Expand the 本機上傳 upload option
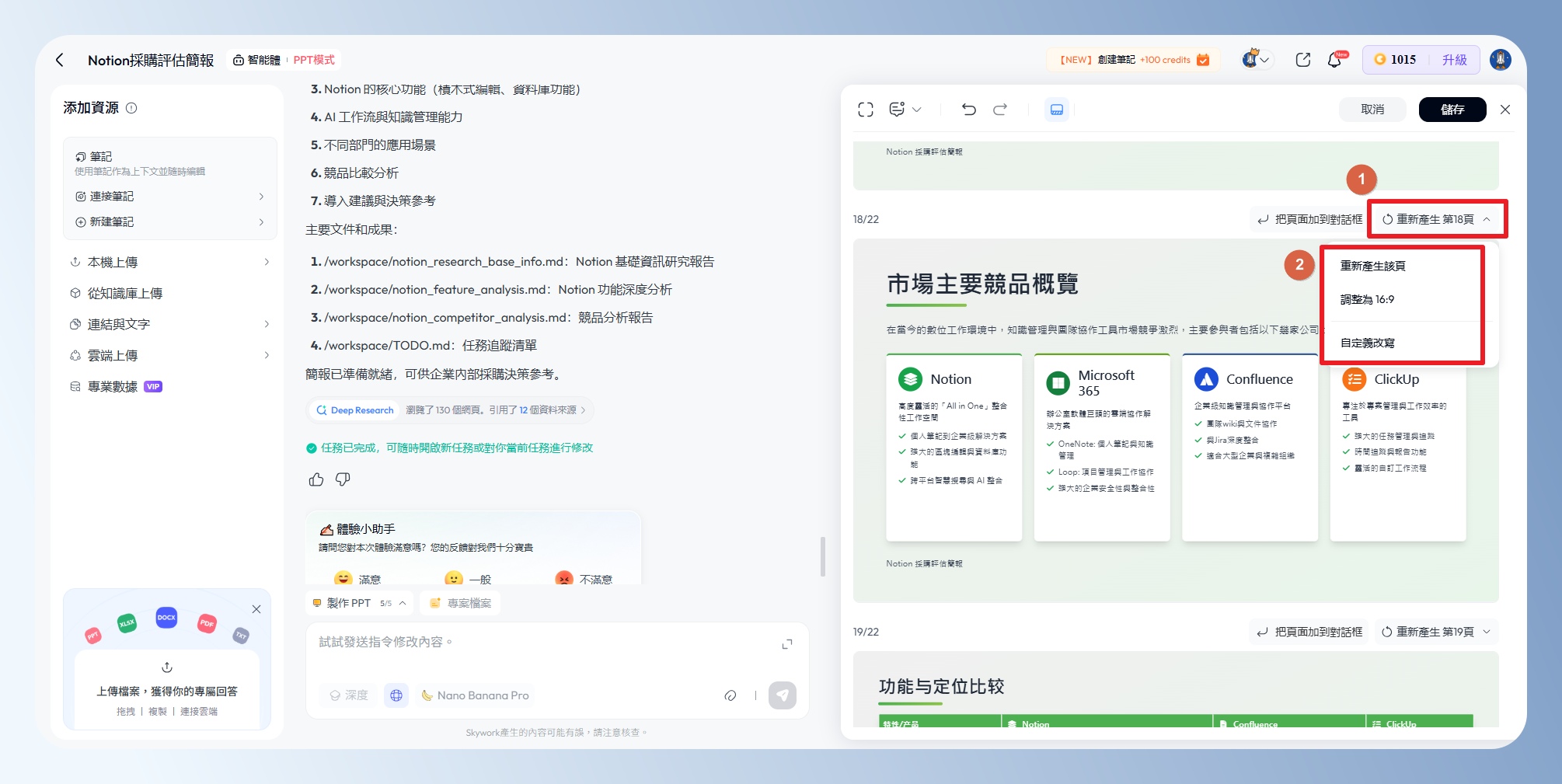 (169, 262)
